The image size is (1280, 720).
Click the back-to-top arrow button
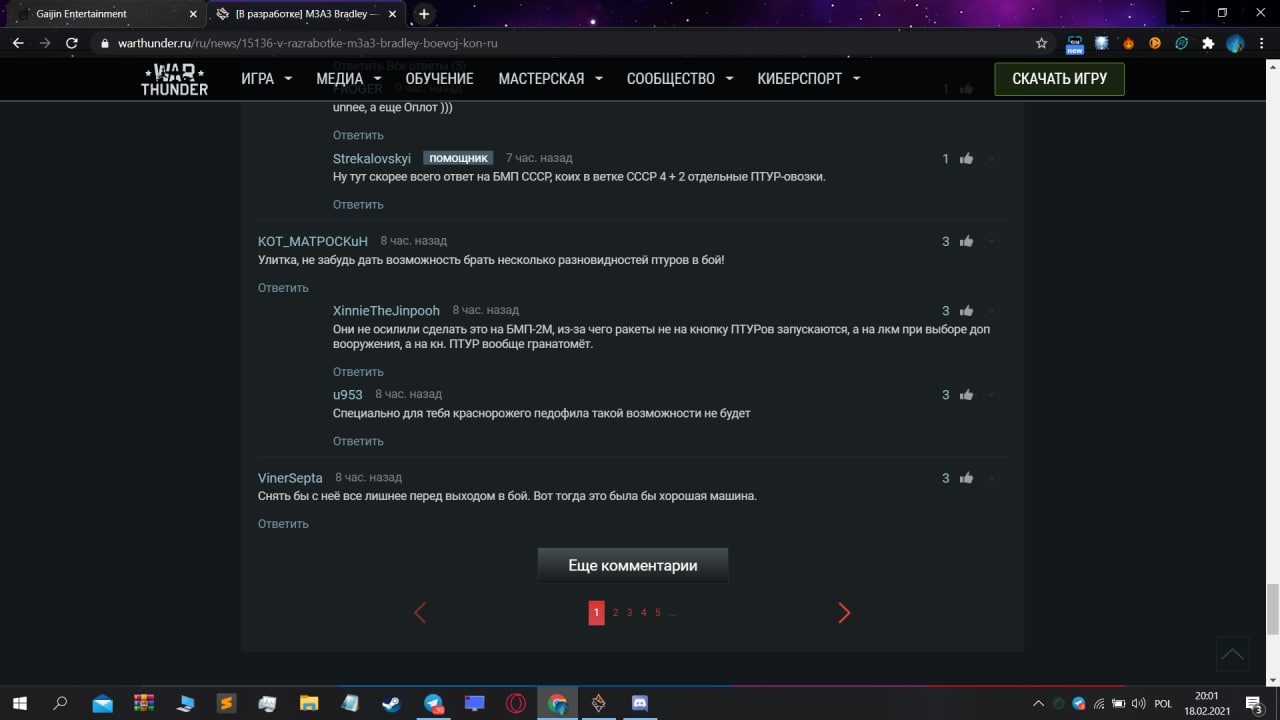(x=1232, y=654)
